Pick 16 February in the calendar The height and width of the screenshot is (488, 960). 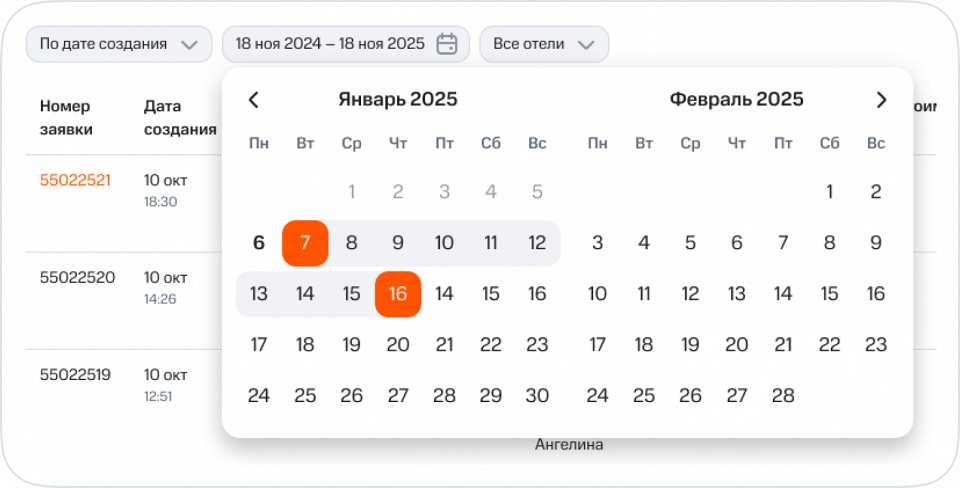point(876,294)
